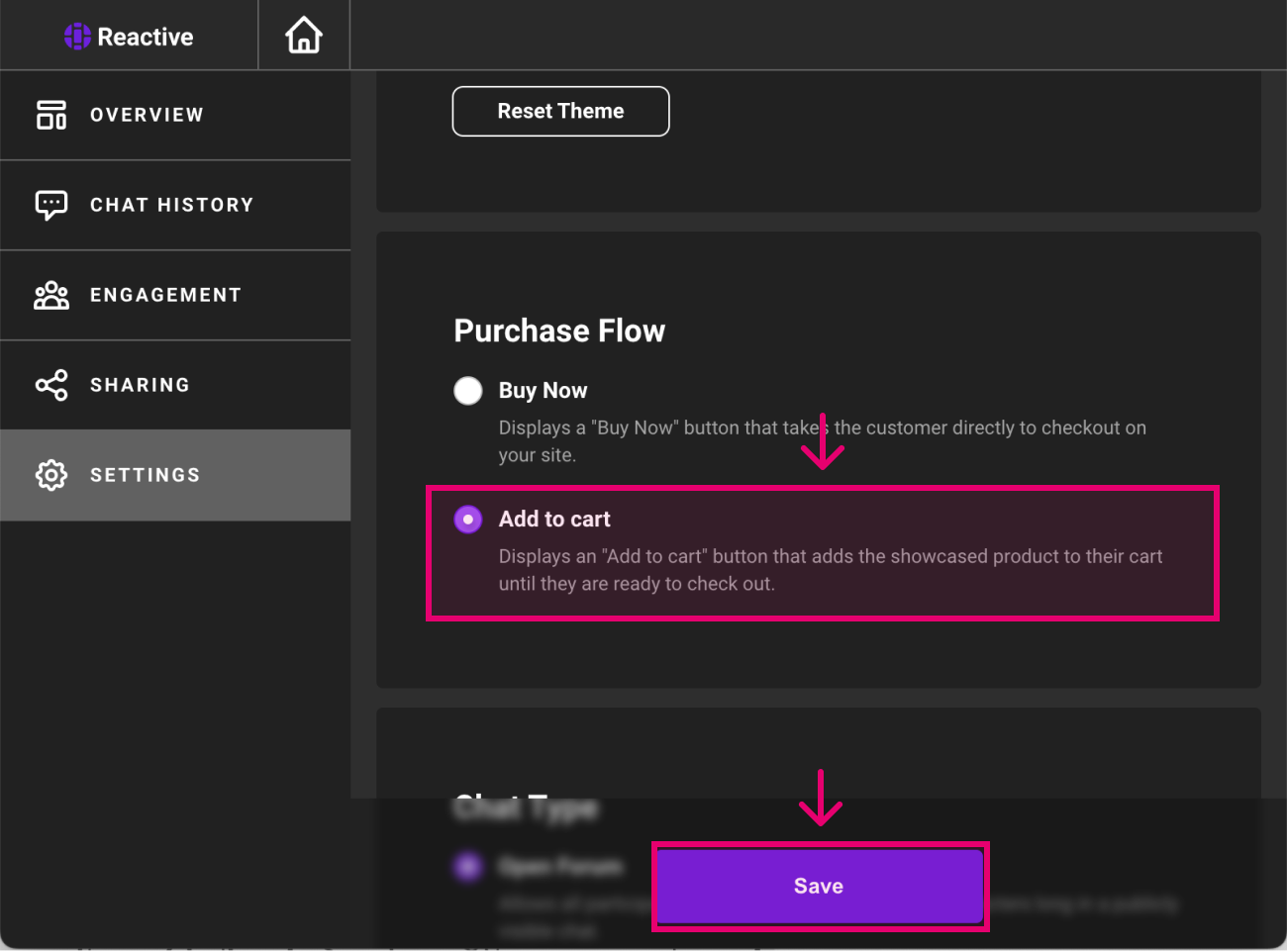Select the Settings text in the sidebar
1287x952 pixels.
click(x=145, y=475)
